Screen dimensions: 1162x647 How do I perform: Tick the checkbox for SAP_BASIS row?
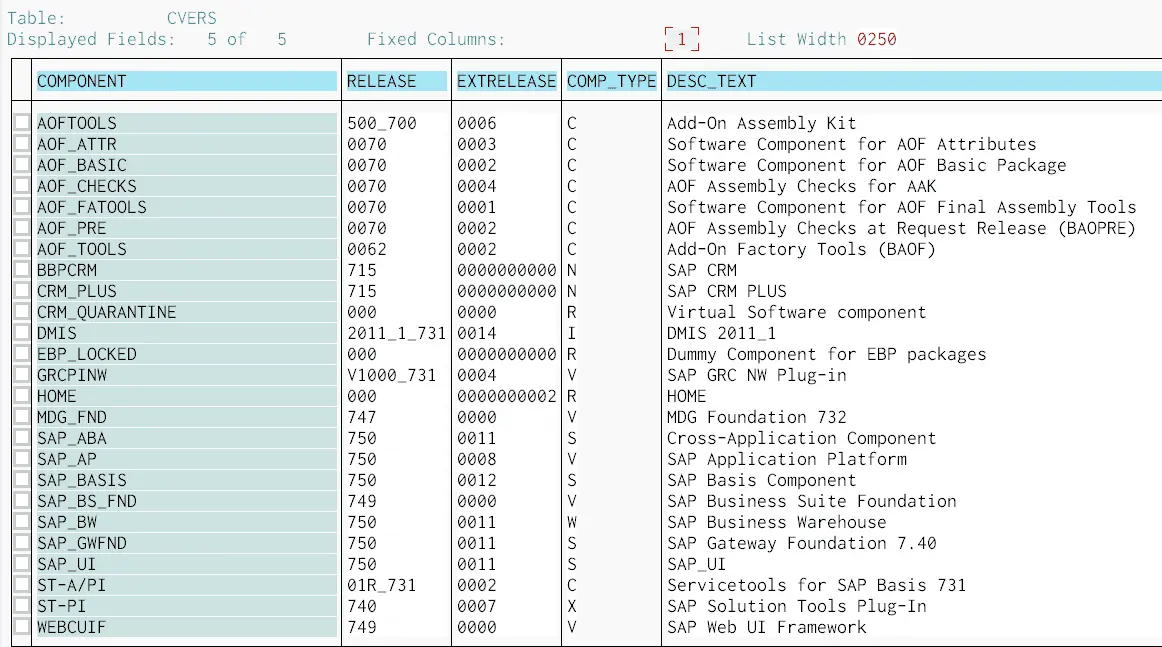[x=22, y=480]
